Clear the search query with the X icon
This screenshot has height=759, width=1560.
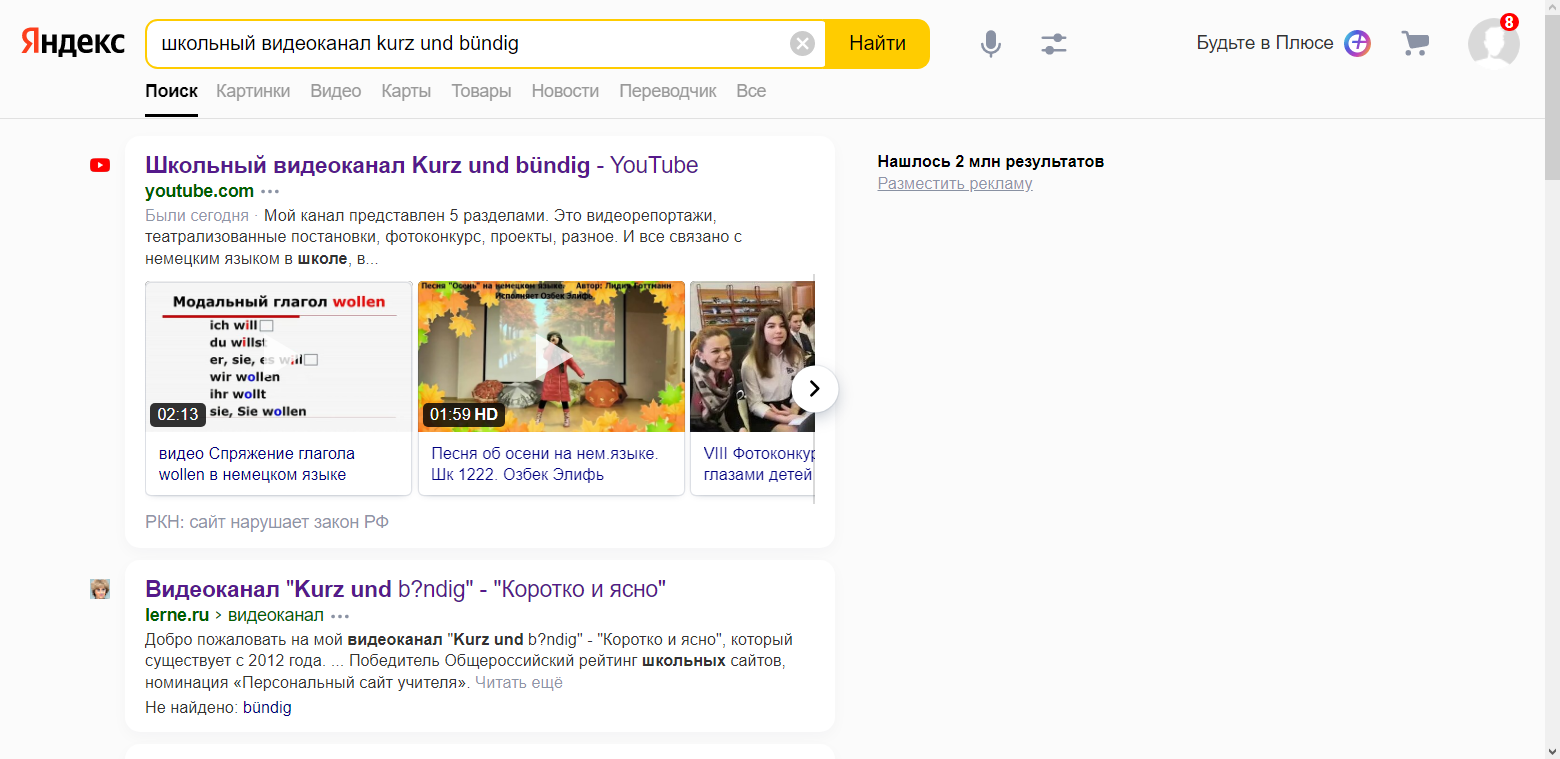[802, 44]
